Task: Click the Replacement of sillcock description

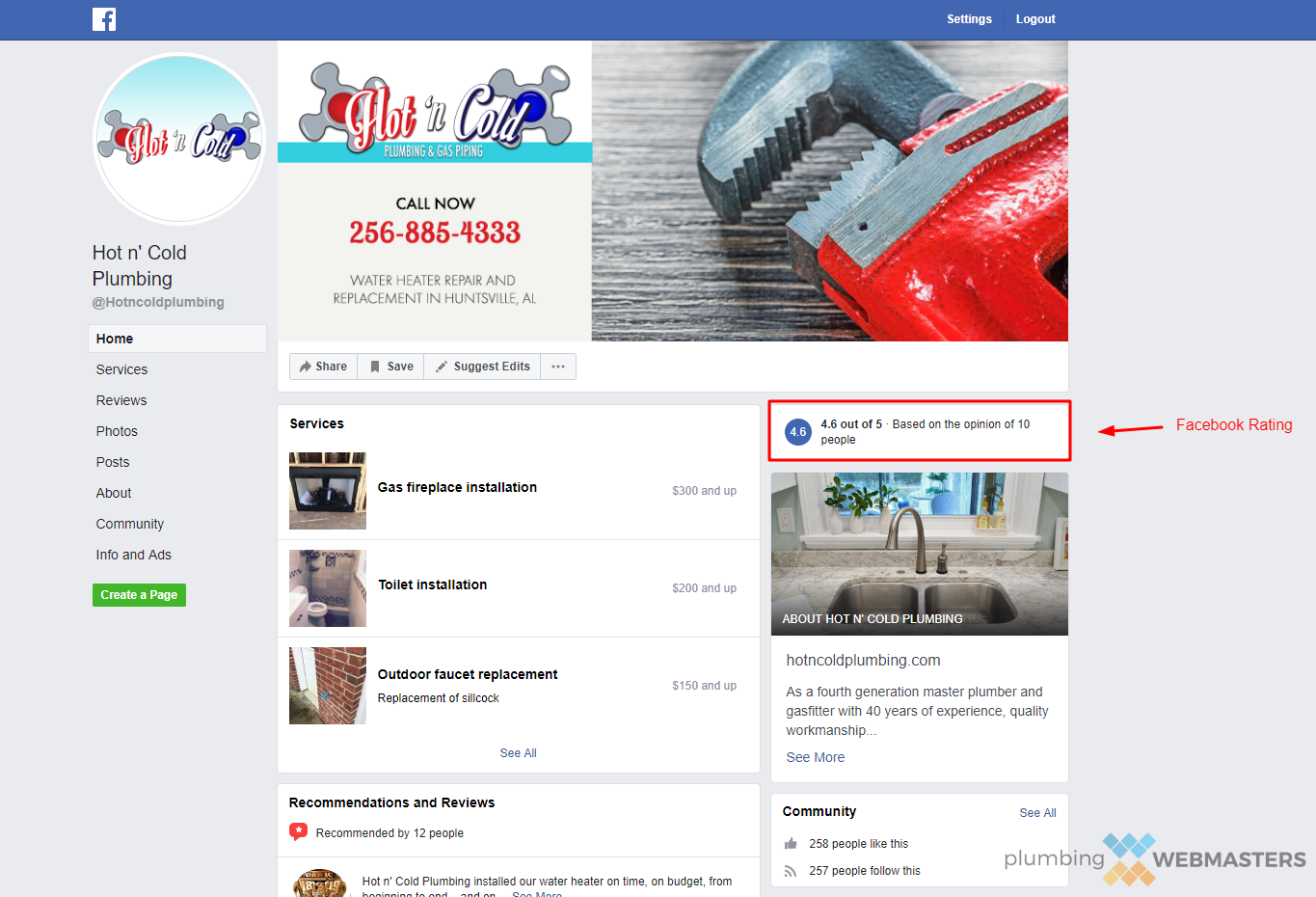Action: coord(439,698)
